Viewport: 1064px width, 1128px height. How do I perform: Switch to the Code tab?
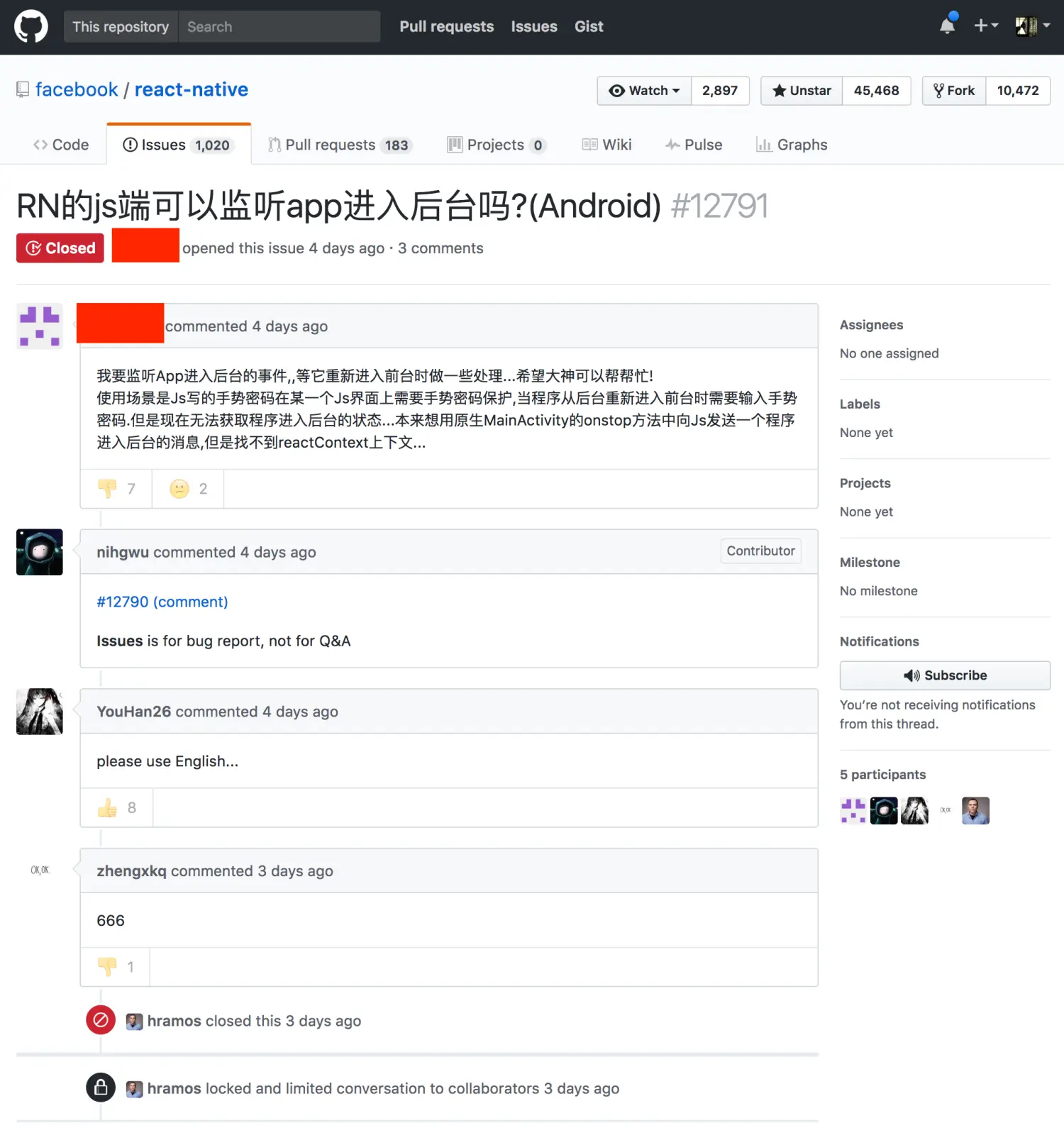click(61, 145)
